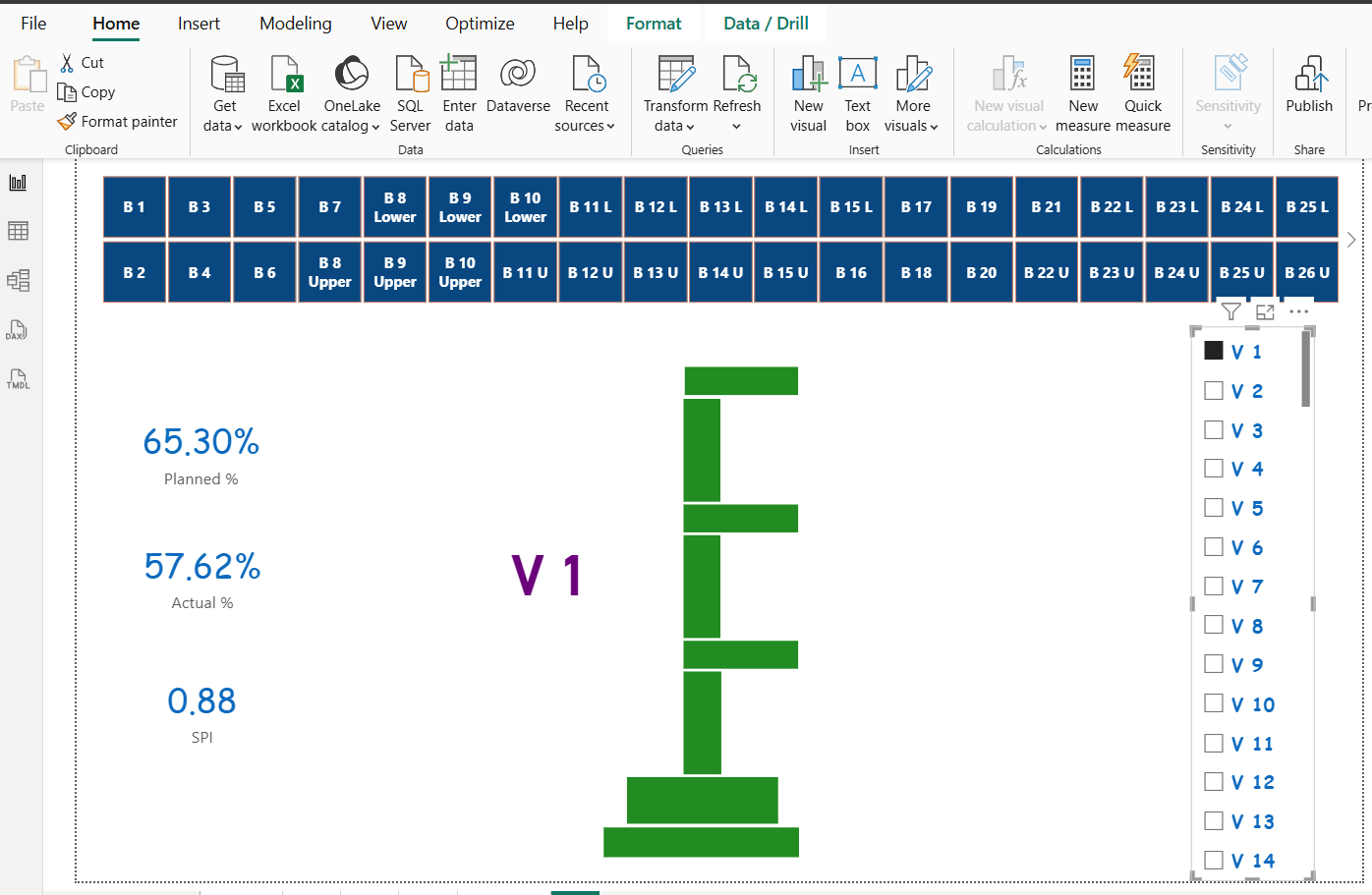The width and height of the screenshot is (1372, 895).
Task: Insert a Text box
Action: click(x=857, y=94)
